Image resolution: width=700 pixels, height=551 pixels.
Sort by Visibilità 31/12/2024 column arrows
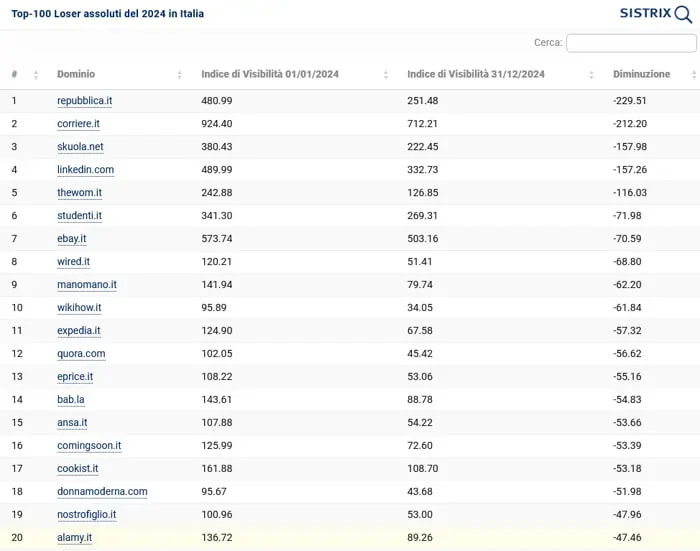click(x=592, y=75)
